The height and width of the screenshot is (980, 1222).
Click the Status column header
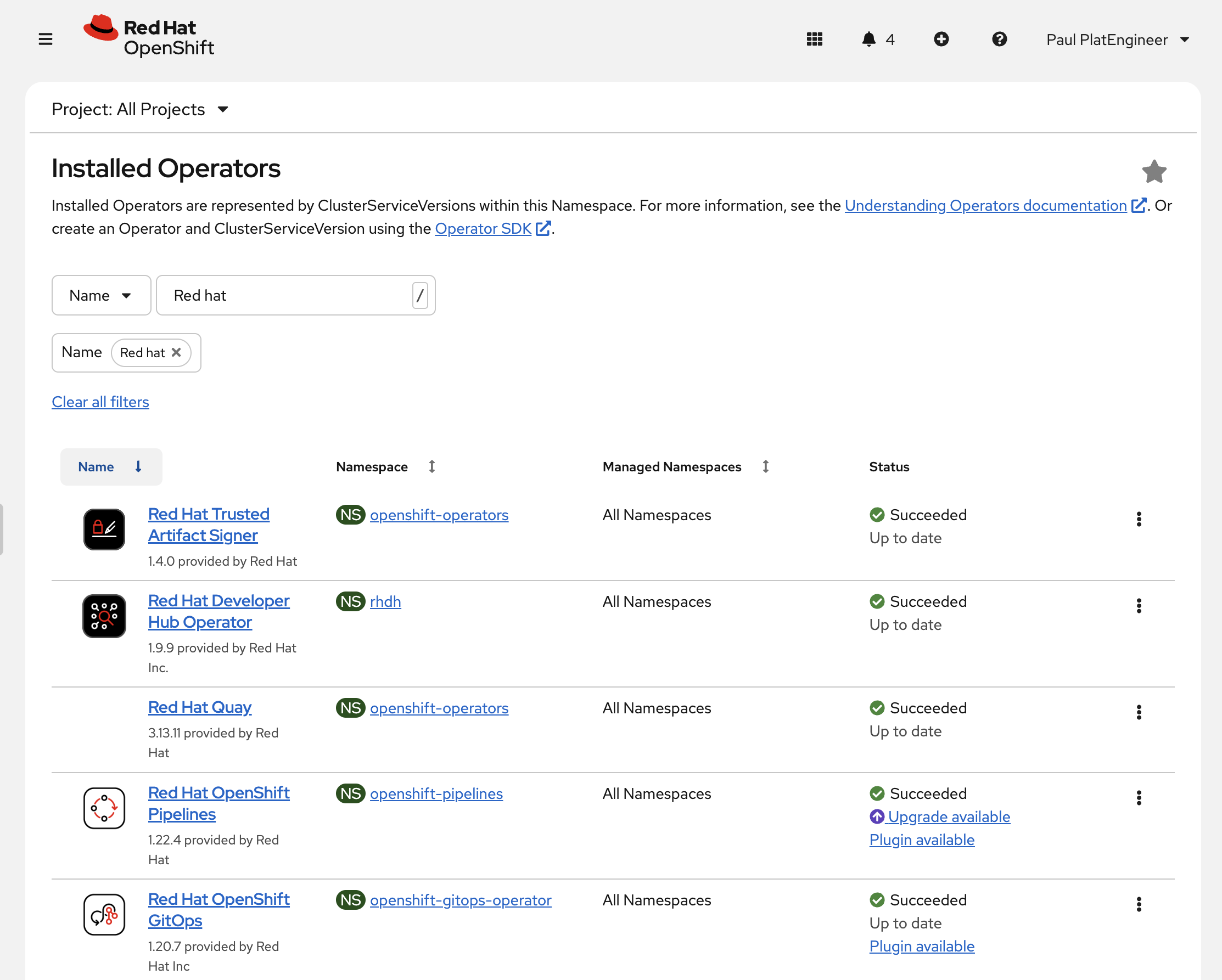click(889, 467)
